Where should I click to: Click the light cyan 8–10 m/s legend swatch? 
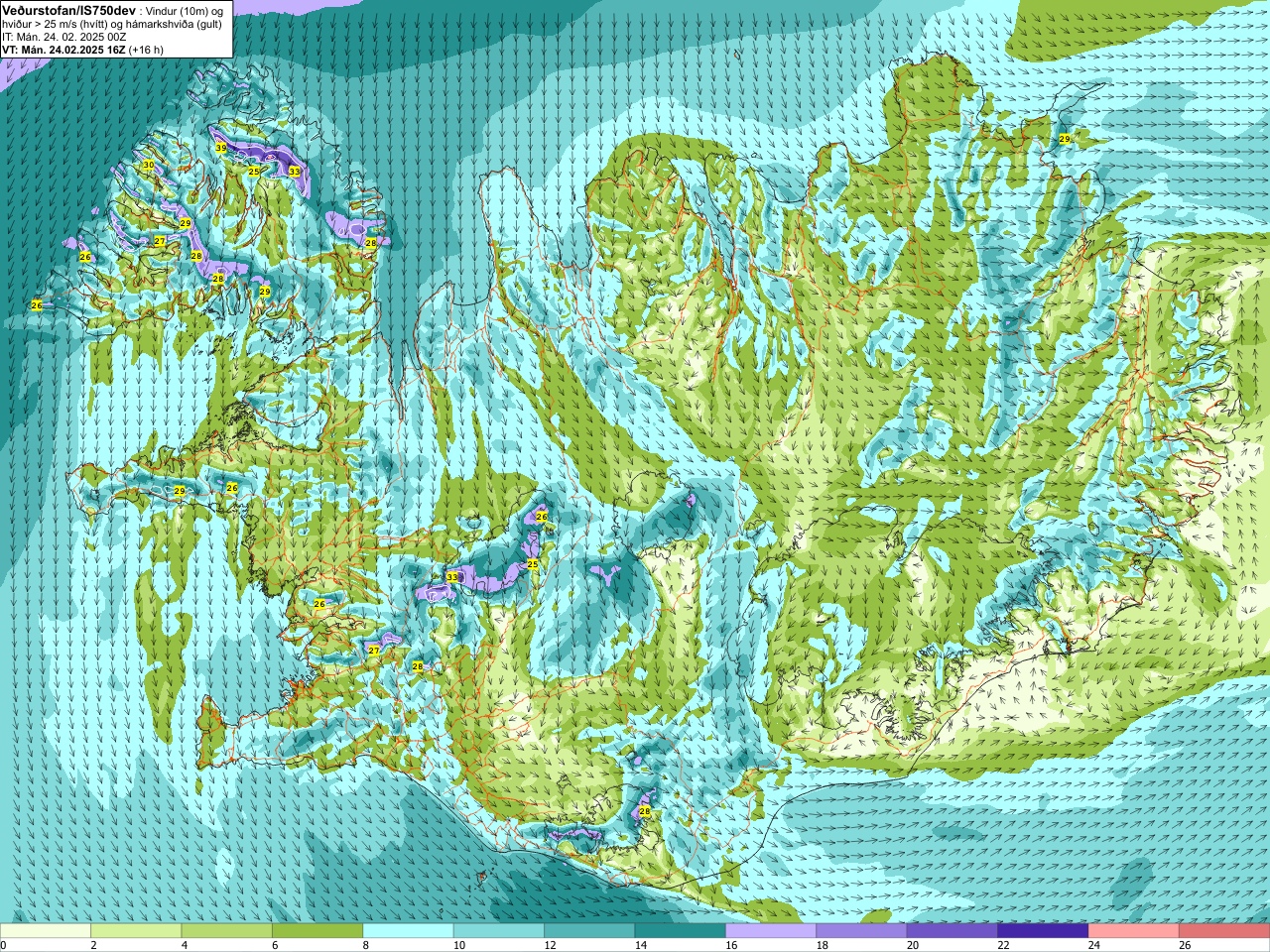tap(408, 931)
